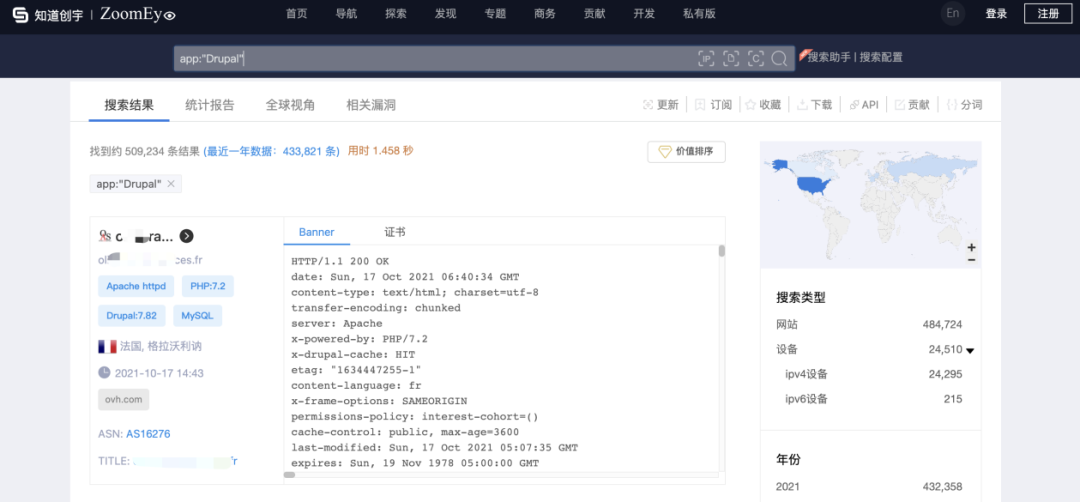Image resolution: width=1080 pixels, height=502 pixels.
Task: Click 法国, 格拉沃利讷 location text
Action: click(x=160, y=346)
